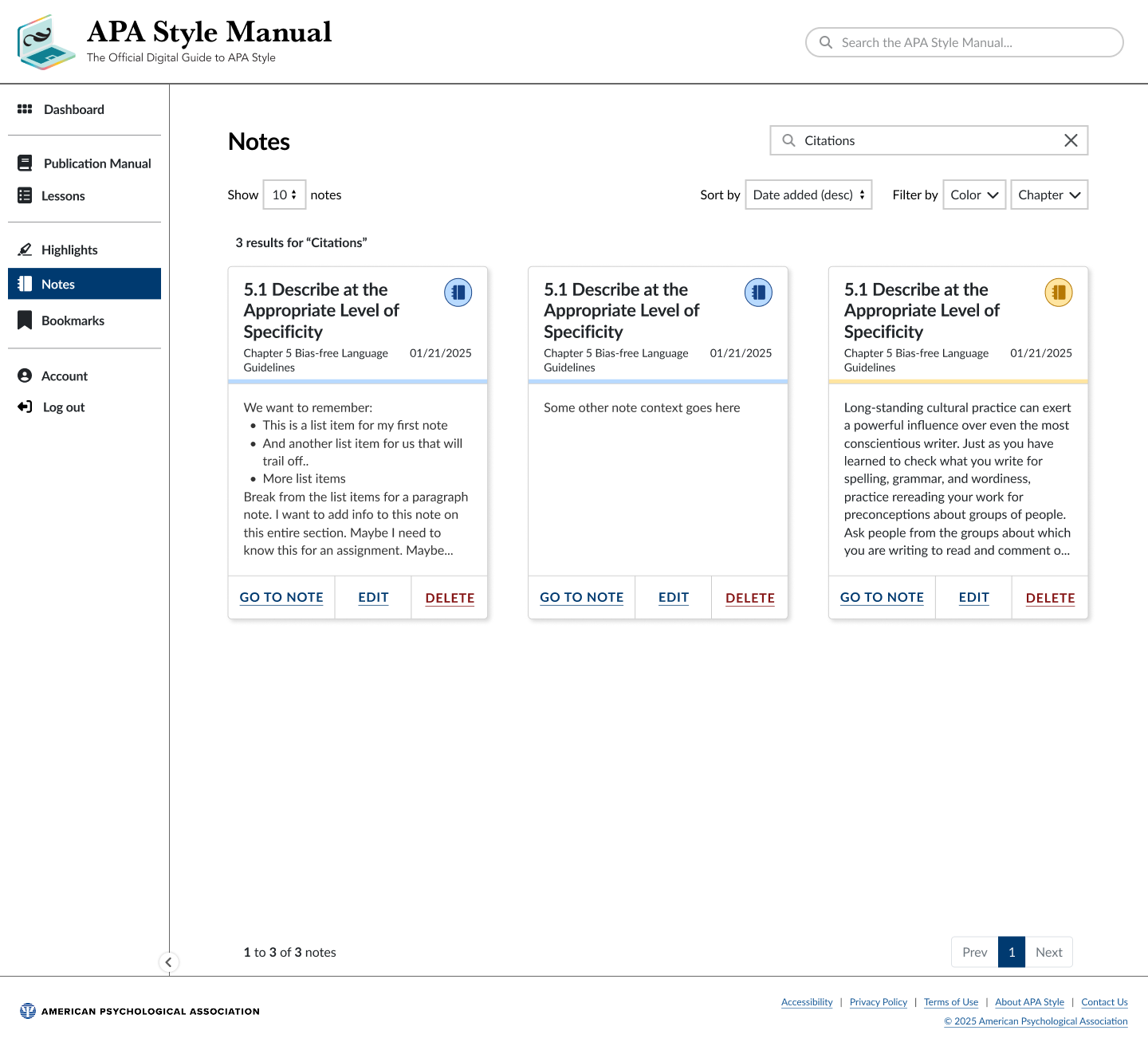Click the blue note icon on the 'Some other note context' card
Screen dimensions: 1148x1046
pos(758,293)
